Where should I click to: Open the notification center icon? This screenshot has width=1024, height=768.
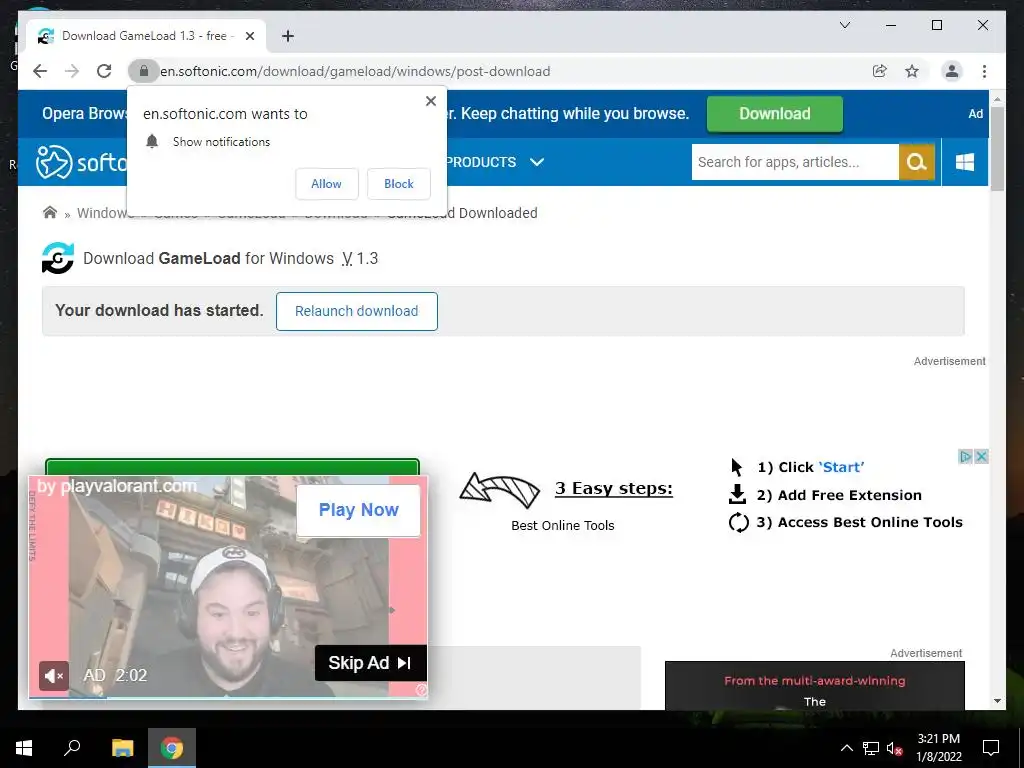click(991, 748)
